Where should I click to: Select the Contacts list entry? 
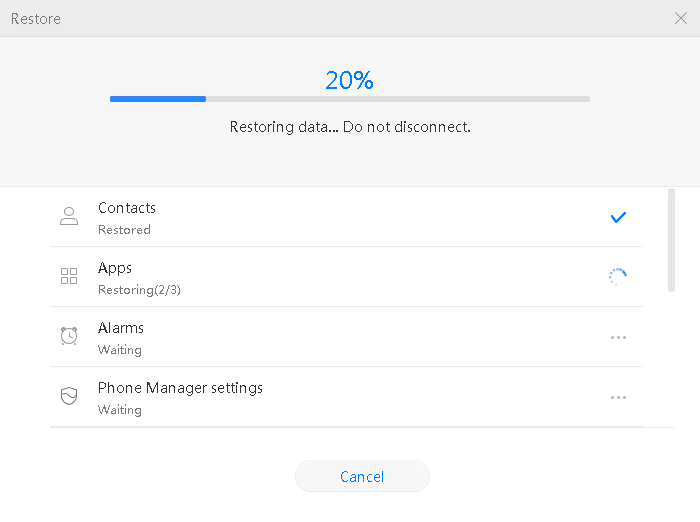[x=346, y=217]
